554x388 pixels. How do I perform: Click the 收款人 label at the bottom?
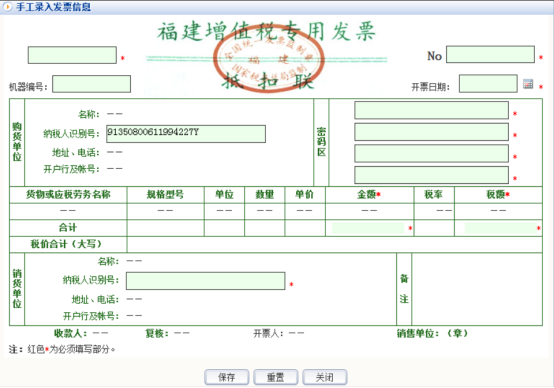(x=70, y=333)
